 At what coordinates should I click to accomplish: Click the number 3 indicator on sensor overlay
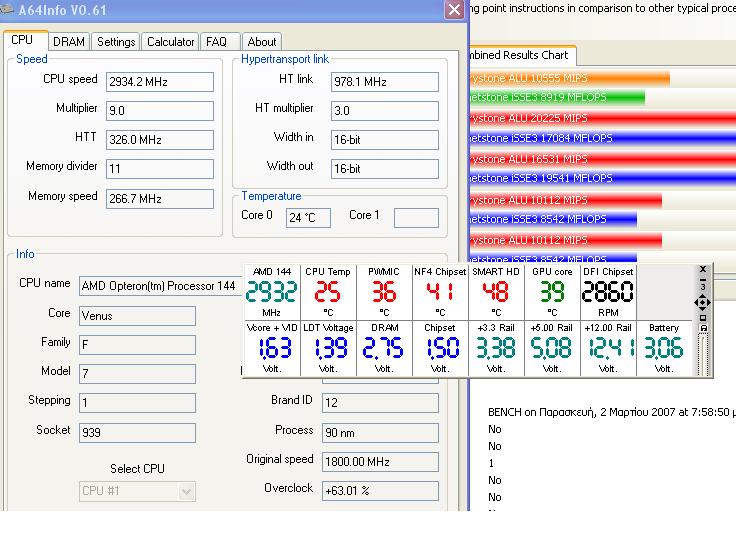[x=703, y=287]
